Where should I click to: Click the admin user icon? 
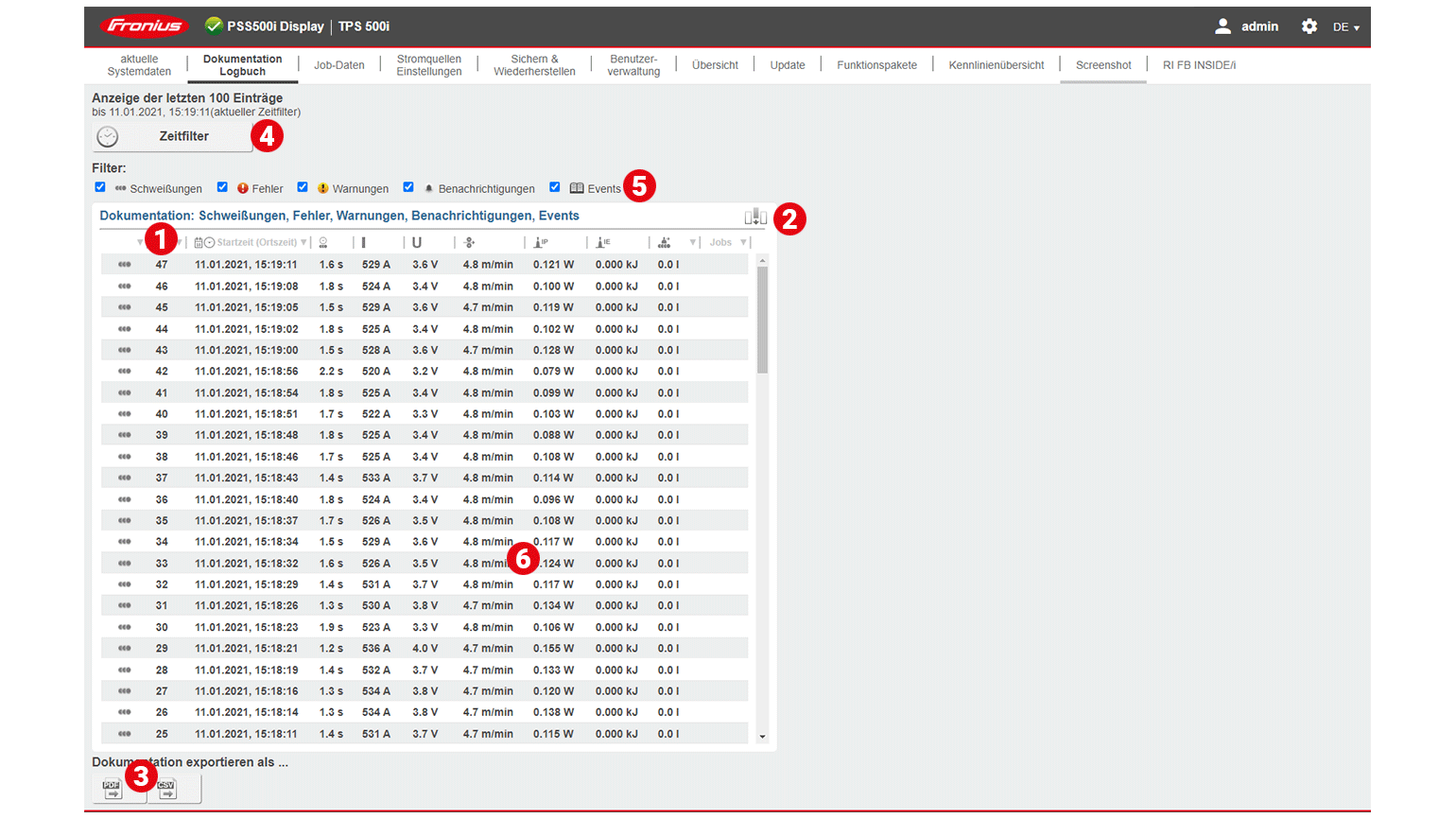pyautogui.click(x=1222, y=26)
